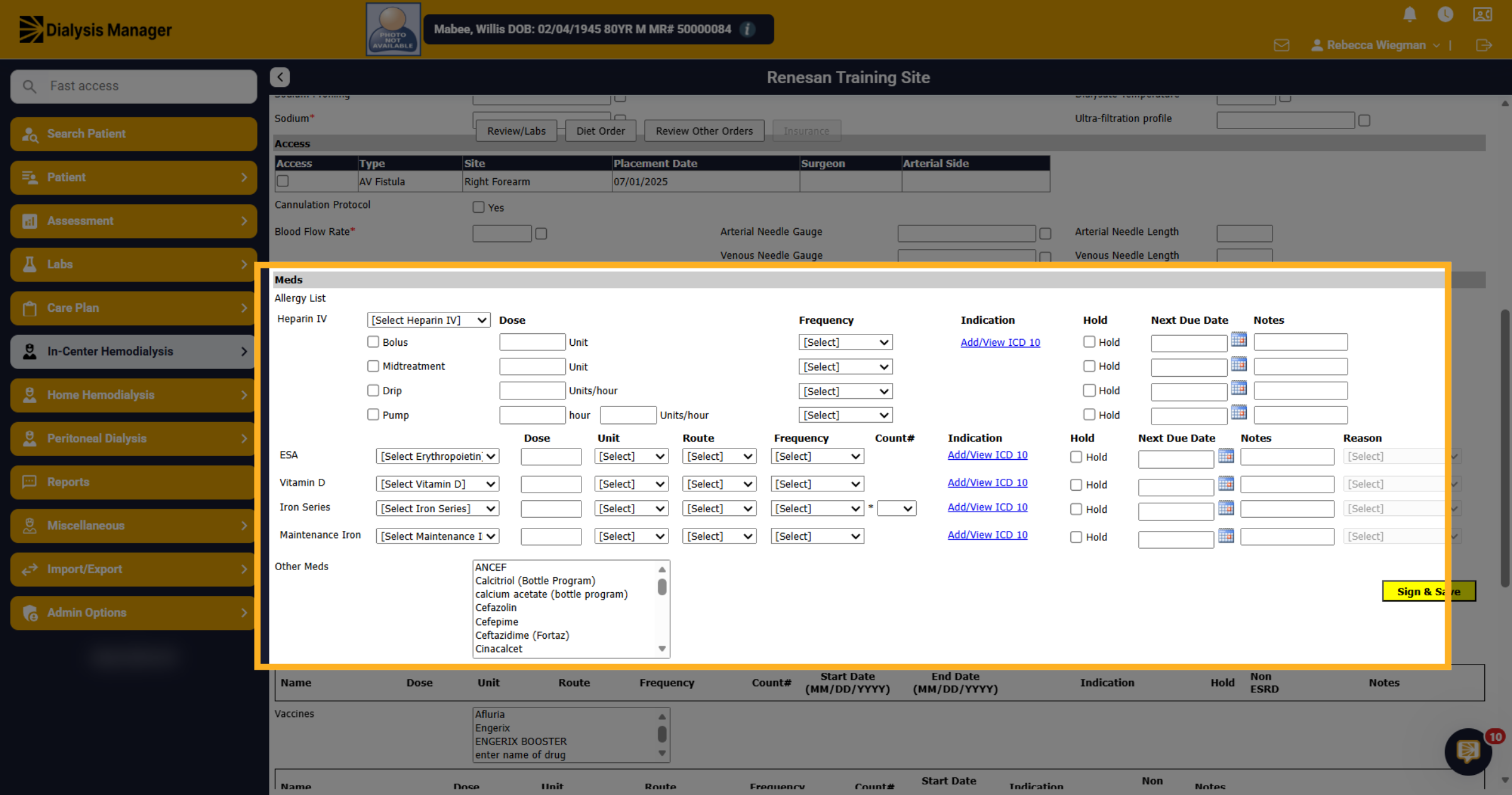This screenshot has width=1512, height=795.
Task: Check the Midtreatment checkbox
Action: [373, 366]
